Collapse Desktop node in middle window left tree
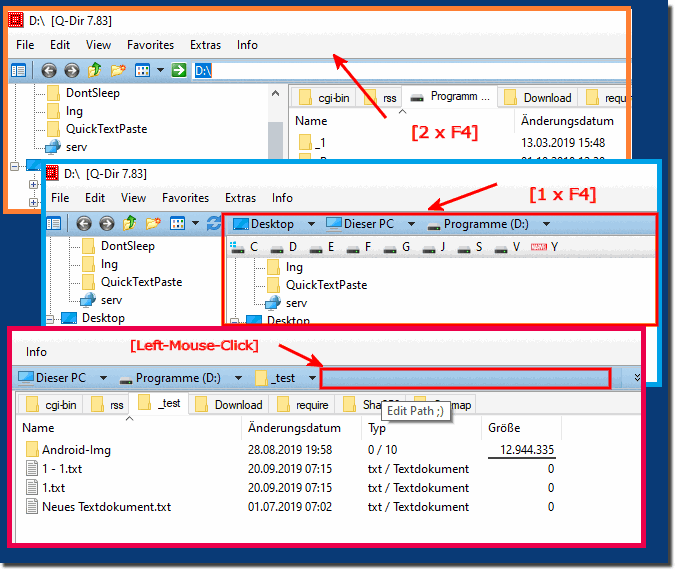This screenshot has height=570, width=675. (50, 319)
